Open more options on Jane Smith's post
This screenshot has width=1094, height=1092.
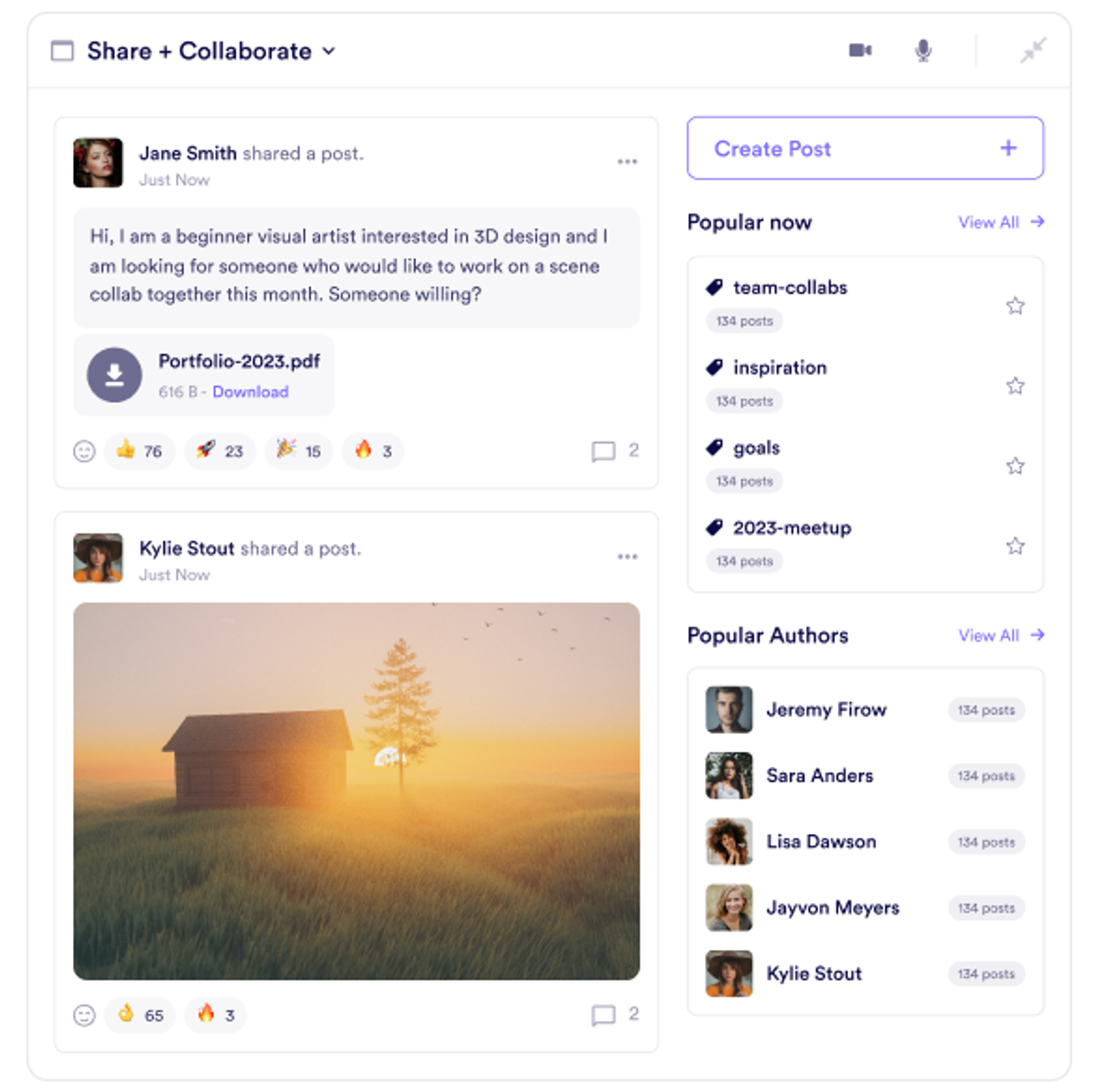(627, 161)
